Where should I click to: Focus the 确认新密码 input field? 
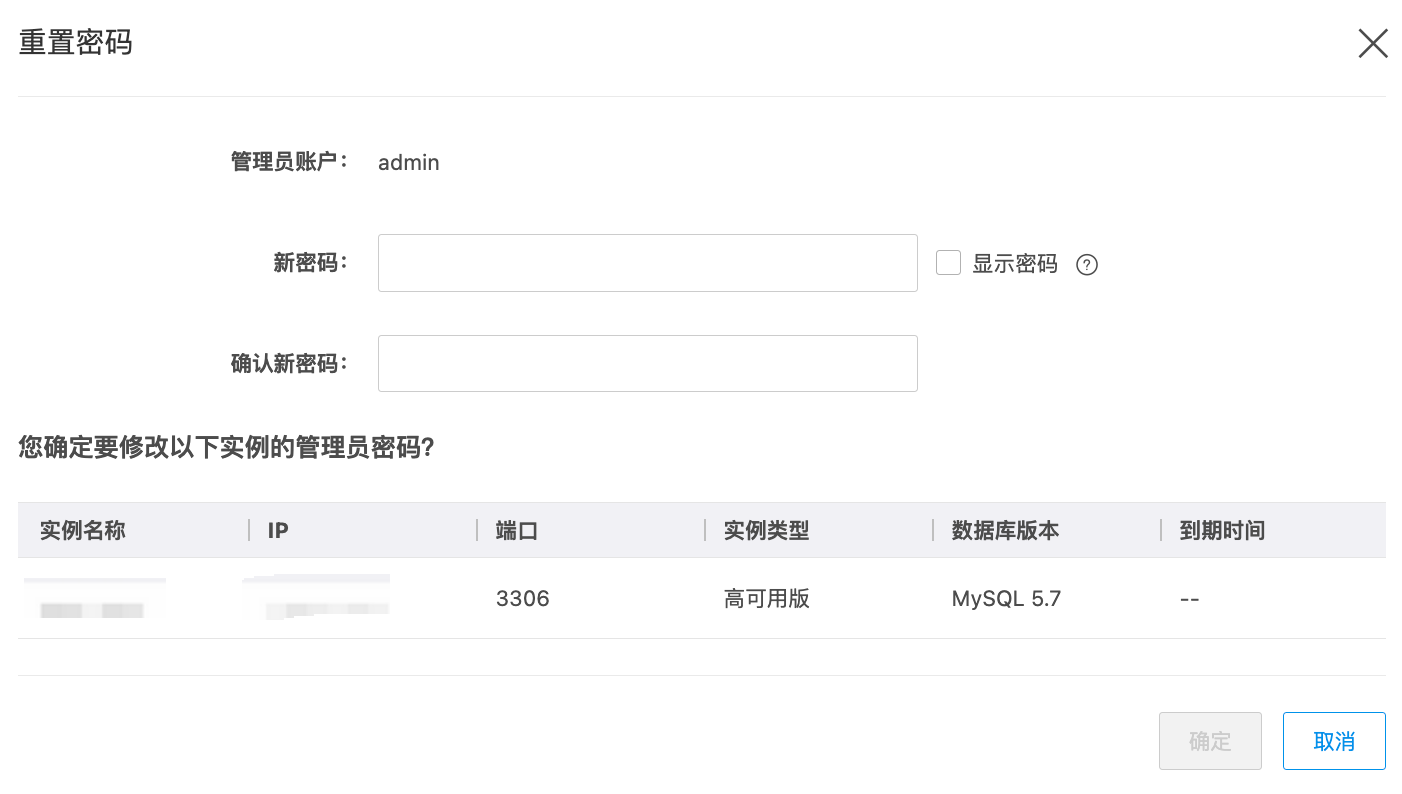(x=647, y=363)
